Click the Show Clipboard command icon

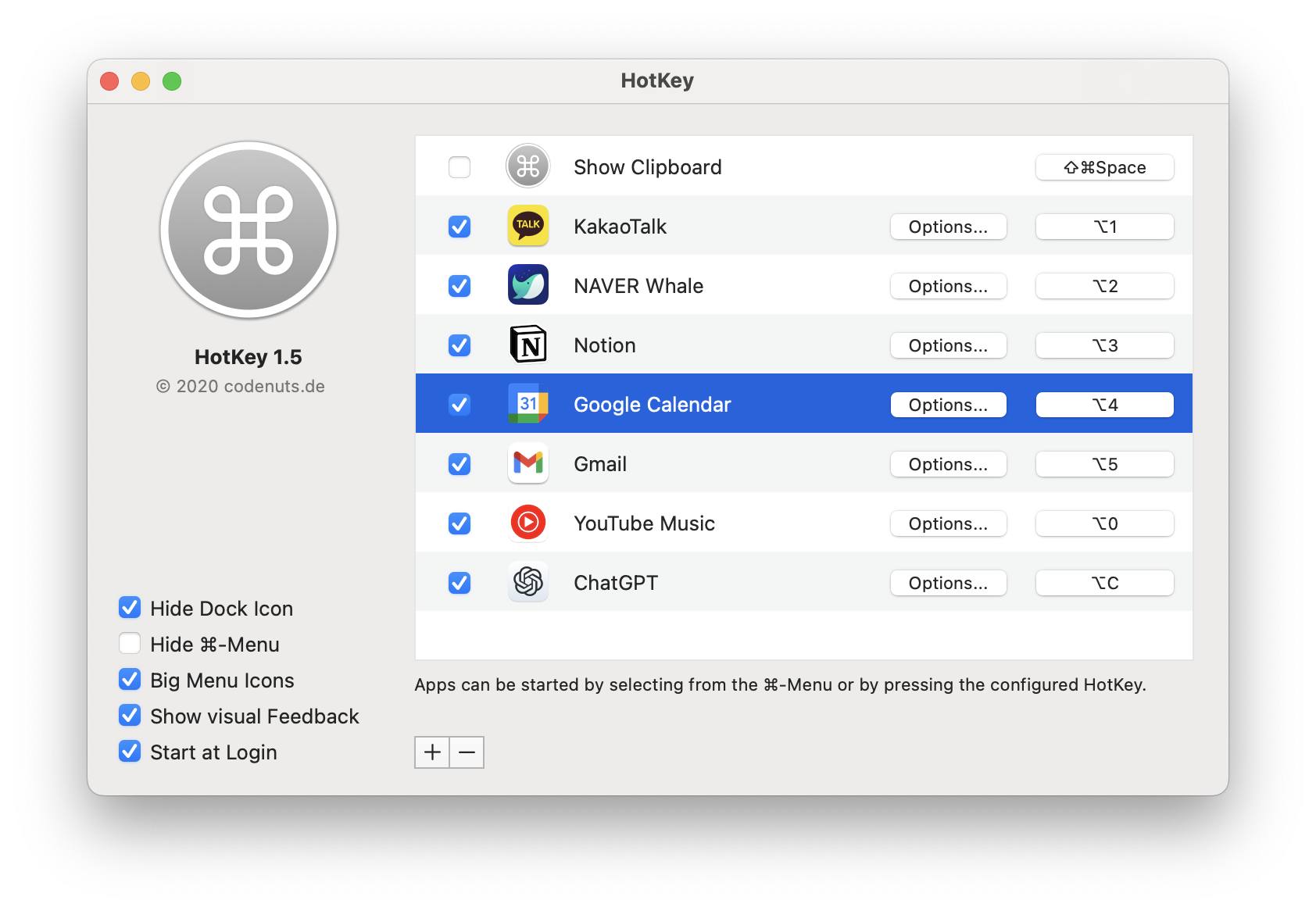click(528, 166)
